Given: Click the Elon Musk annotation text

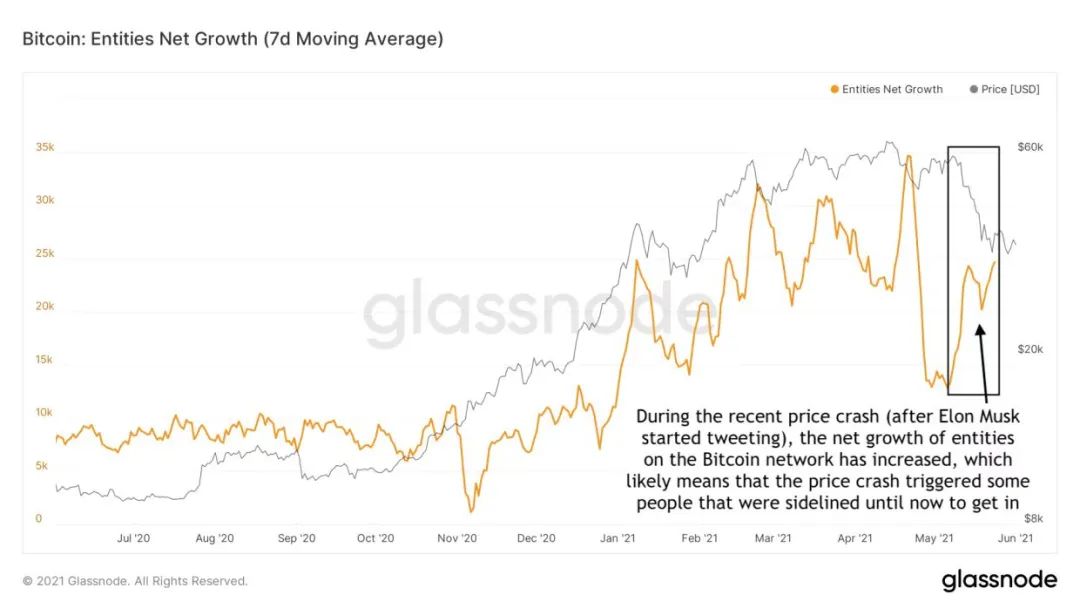Looking at the screenshot, I should tap(827, 459).
